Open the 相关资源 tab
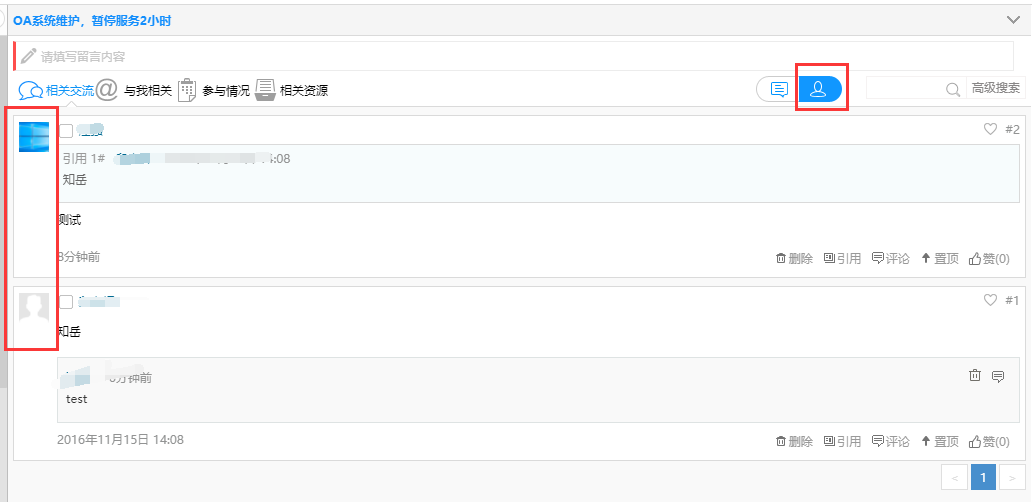 (292, 90)
